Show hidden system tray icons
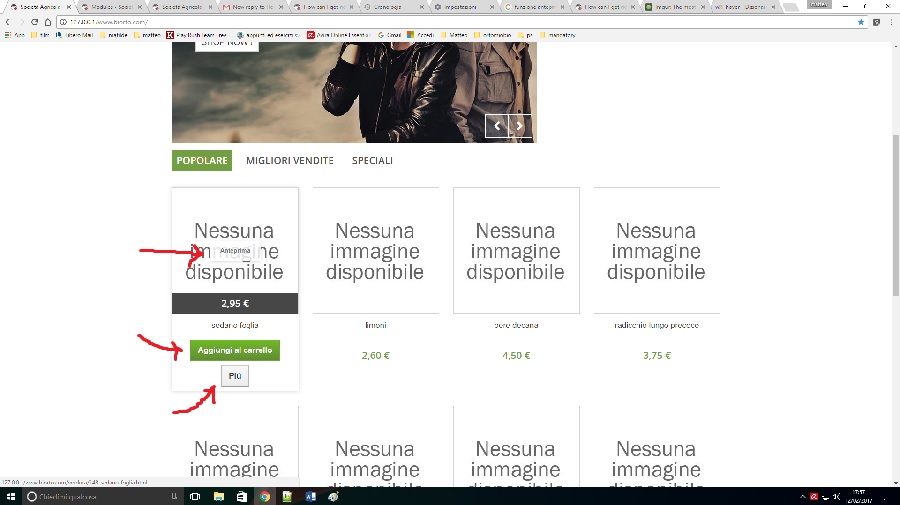Viewport: 900px width, 505px height. (x=802, y=496)
